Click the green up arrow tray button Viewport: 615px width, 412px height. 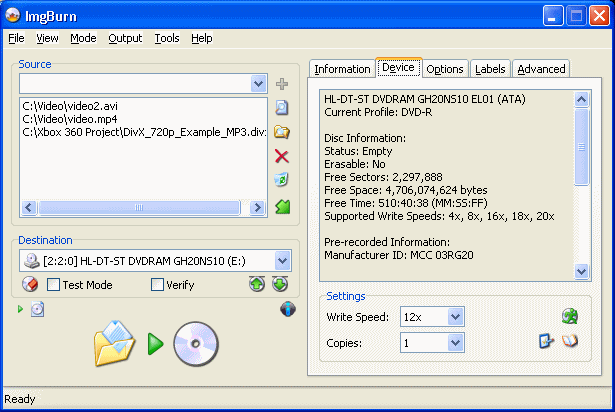257,284
